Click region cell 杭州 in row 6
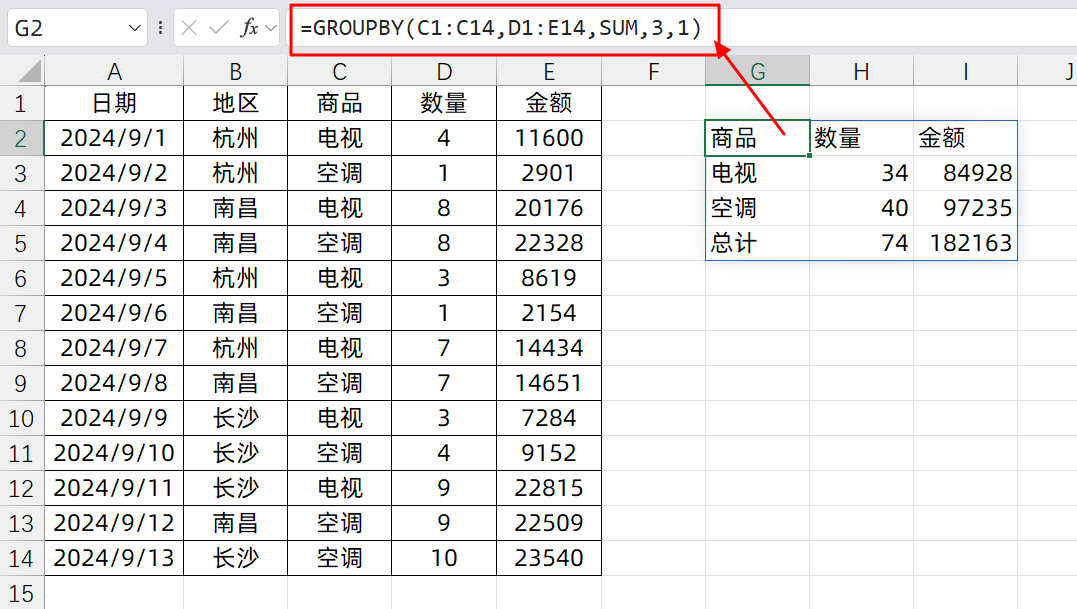The width and height of the screenshot is (1077, 609). pyautogui.click(x=236, y=278)
